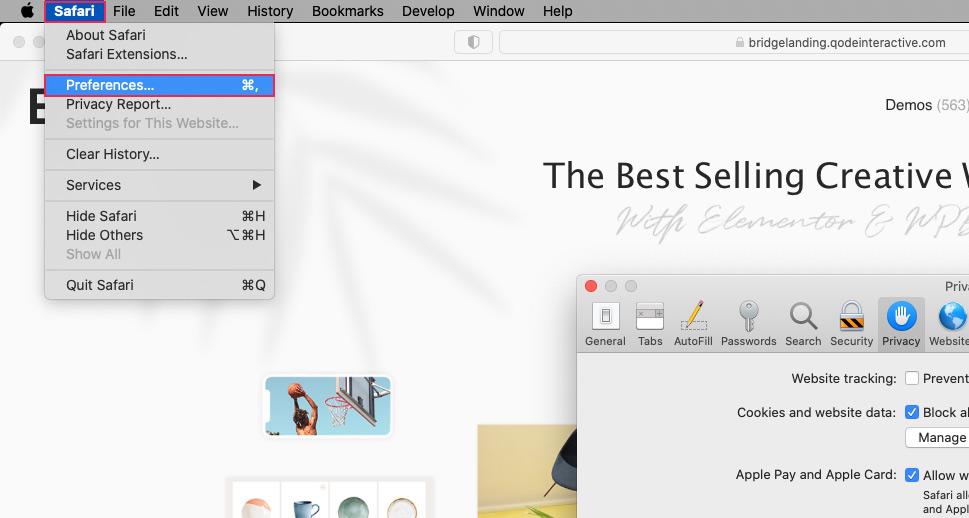Choose Preferences… from the Safari menu

click(x=159, y=85)
